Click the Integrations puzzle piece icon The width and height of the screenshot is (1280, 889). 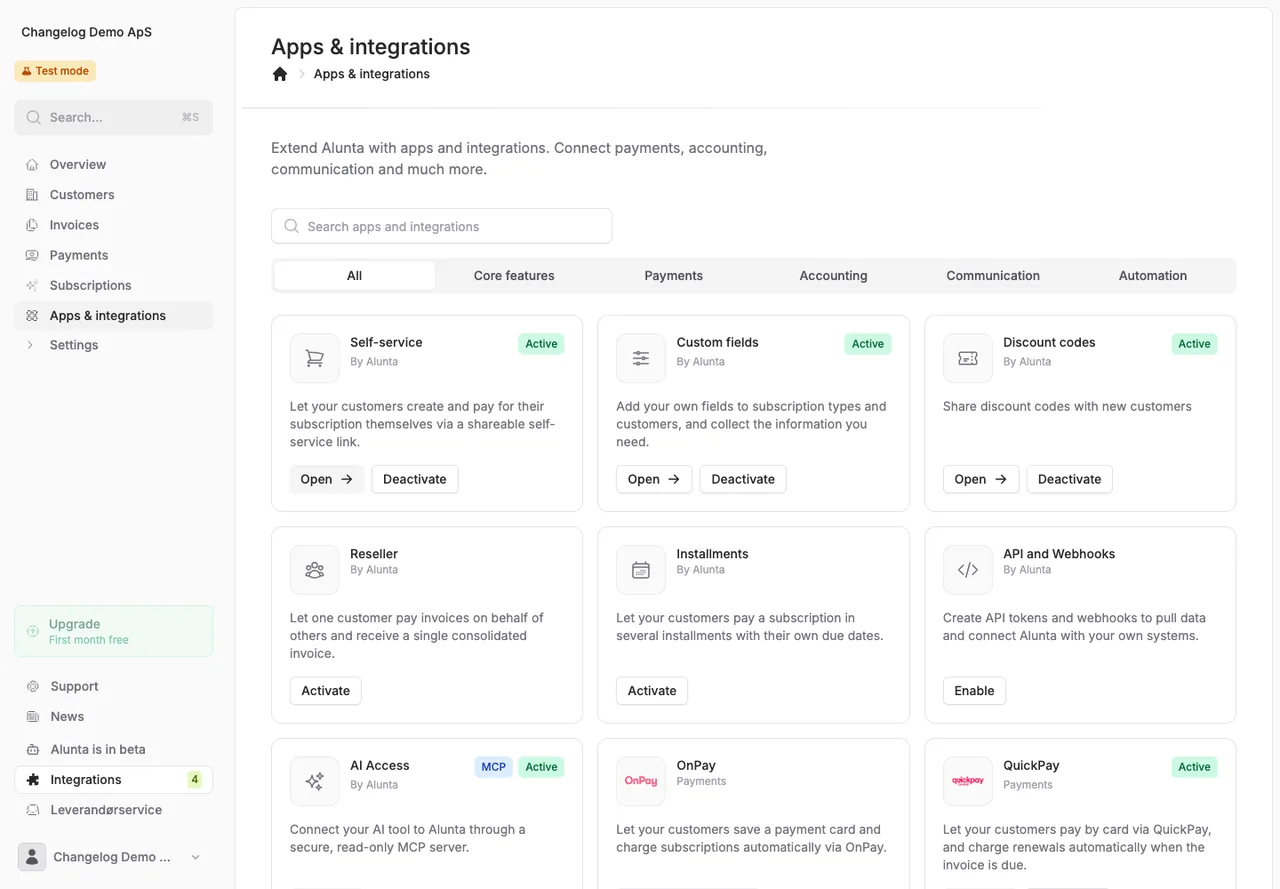pyautogui.click(x=33, y=780)
